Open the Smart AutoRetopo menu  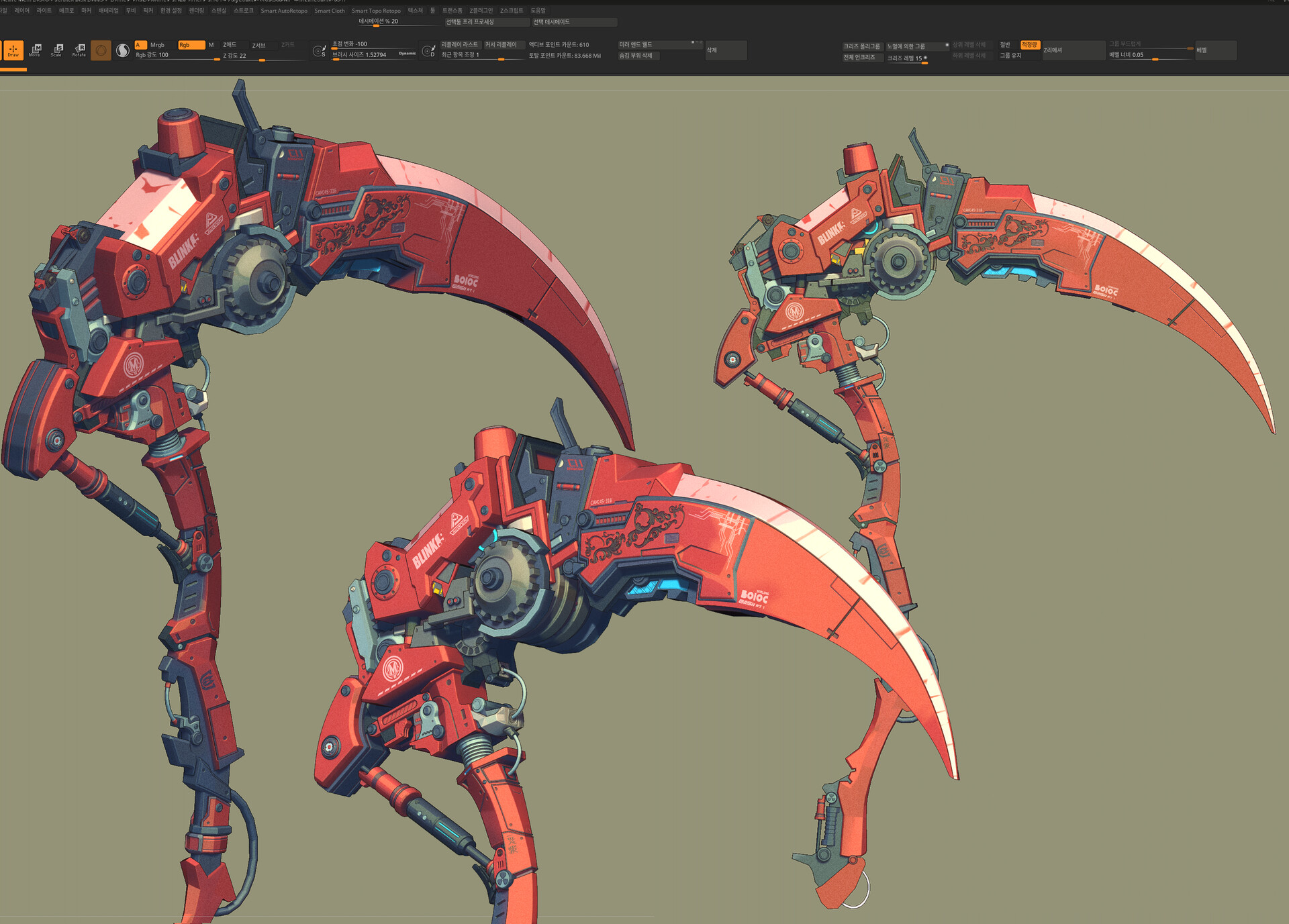pos(283,11)
